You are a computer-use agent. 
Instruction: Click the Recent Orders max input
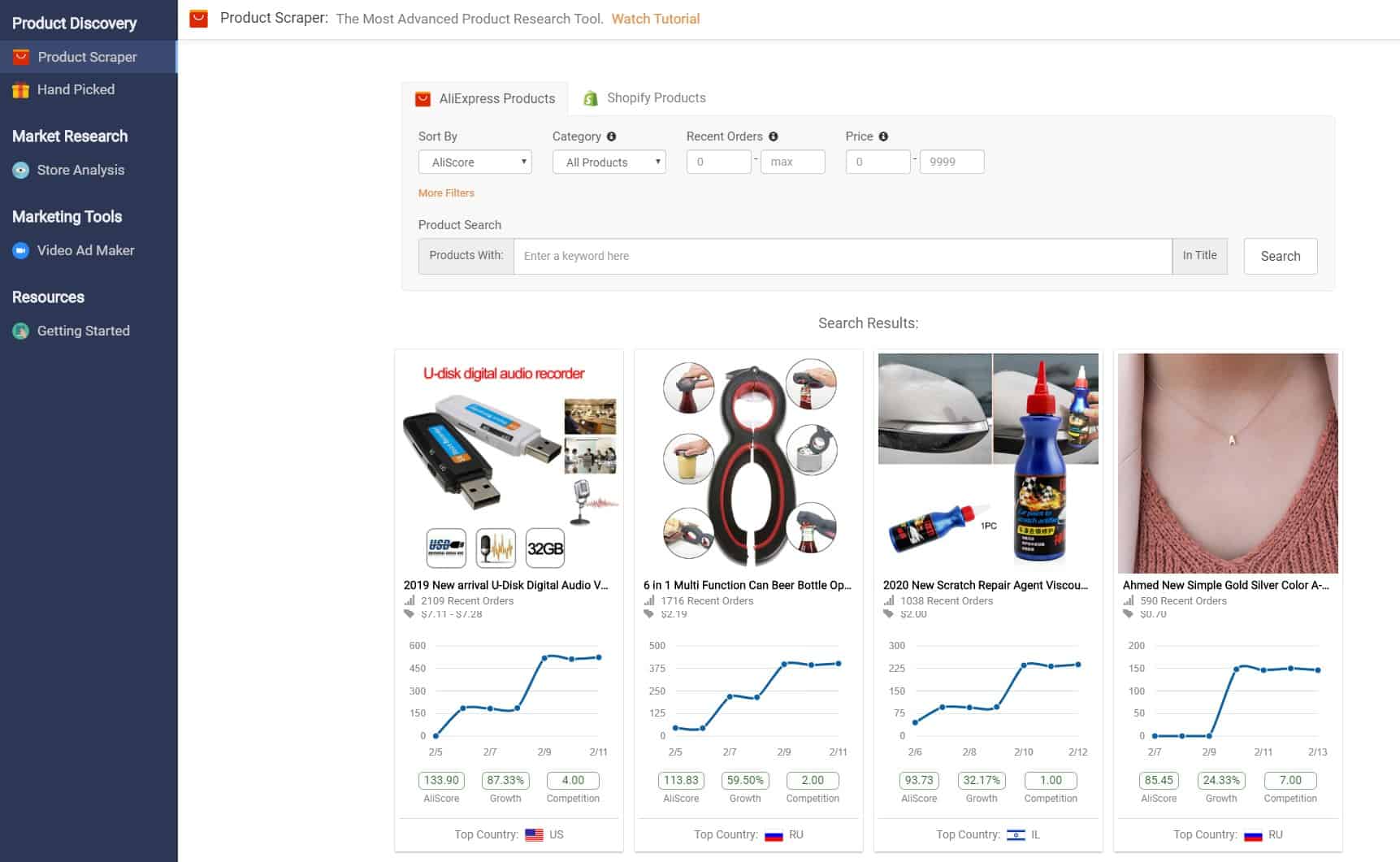(792, 162)
